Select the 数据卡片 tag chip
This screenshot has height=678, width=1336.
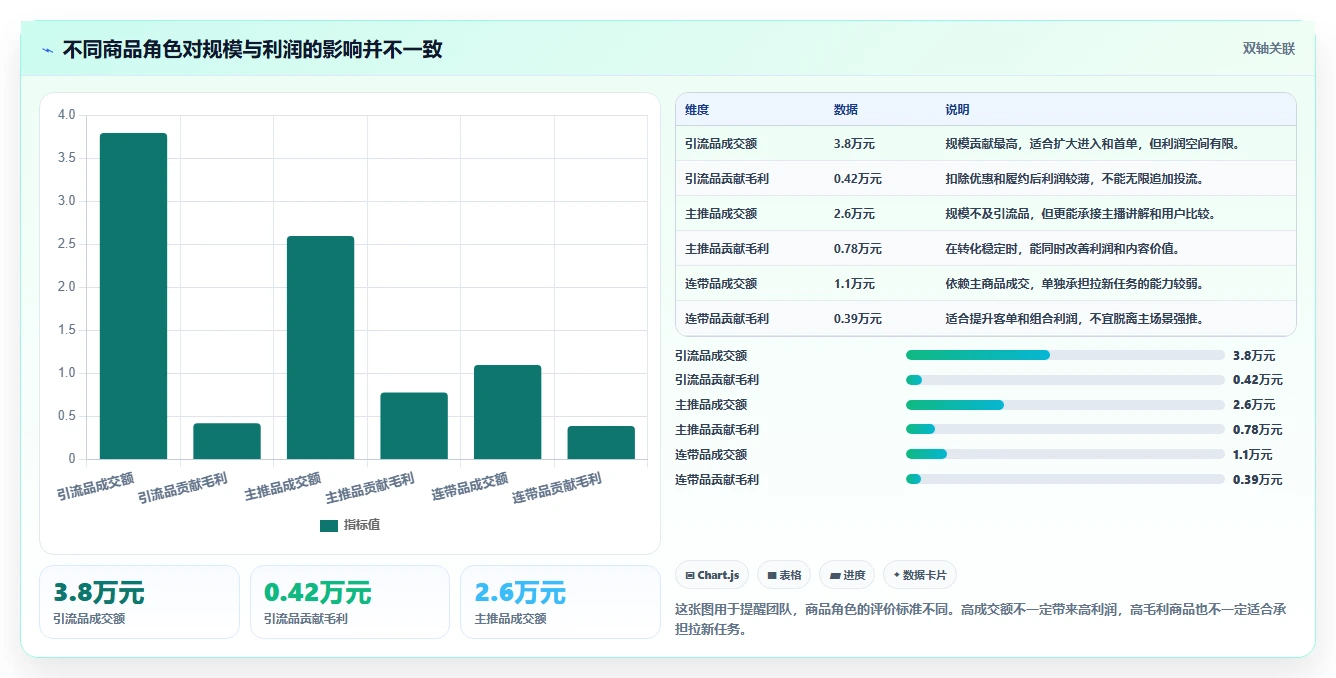pos(919,575)
